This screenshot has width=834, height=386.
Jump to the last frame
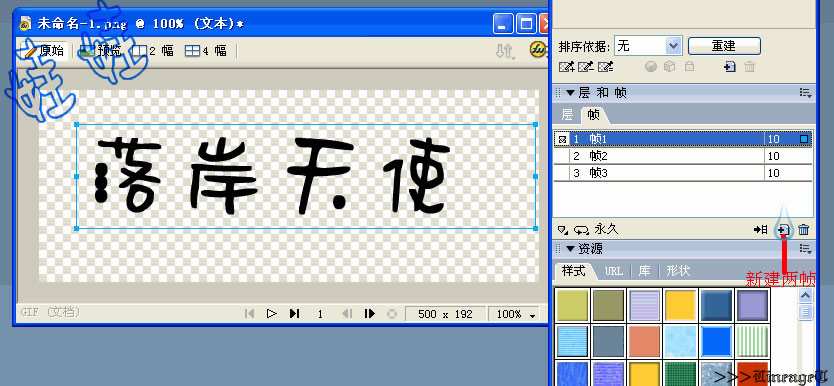click(x=294, y=314)
